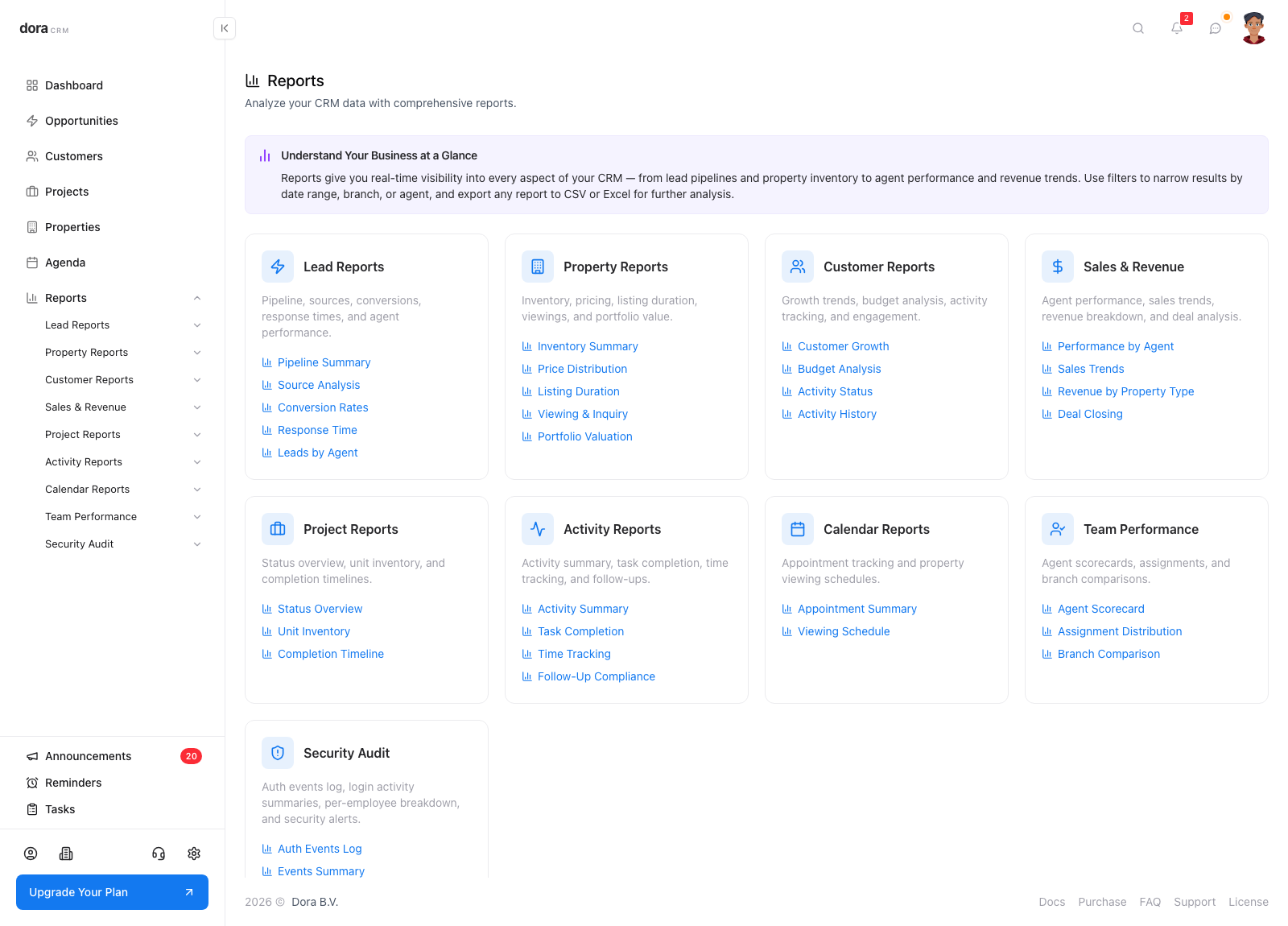Open the search icon in the header
The height and width of the screenshot is (926, 1288).
pos(1138,28)
